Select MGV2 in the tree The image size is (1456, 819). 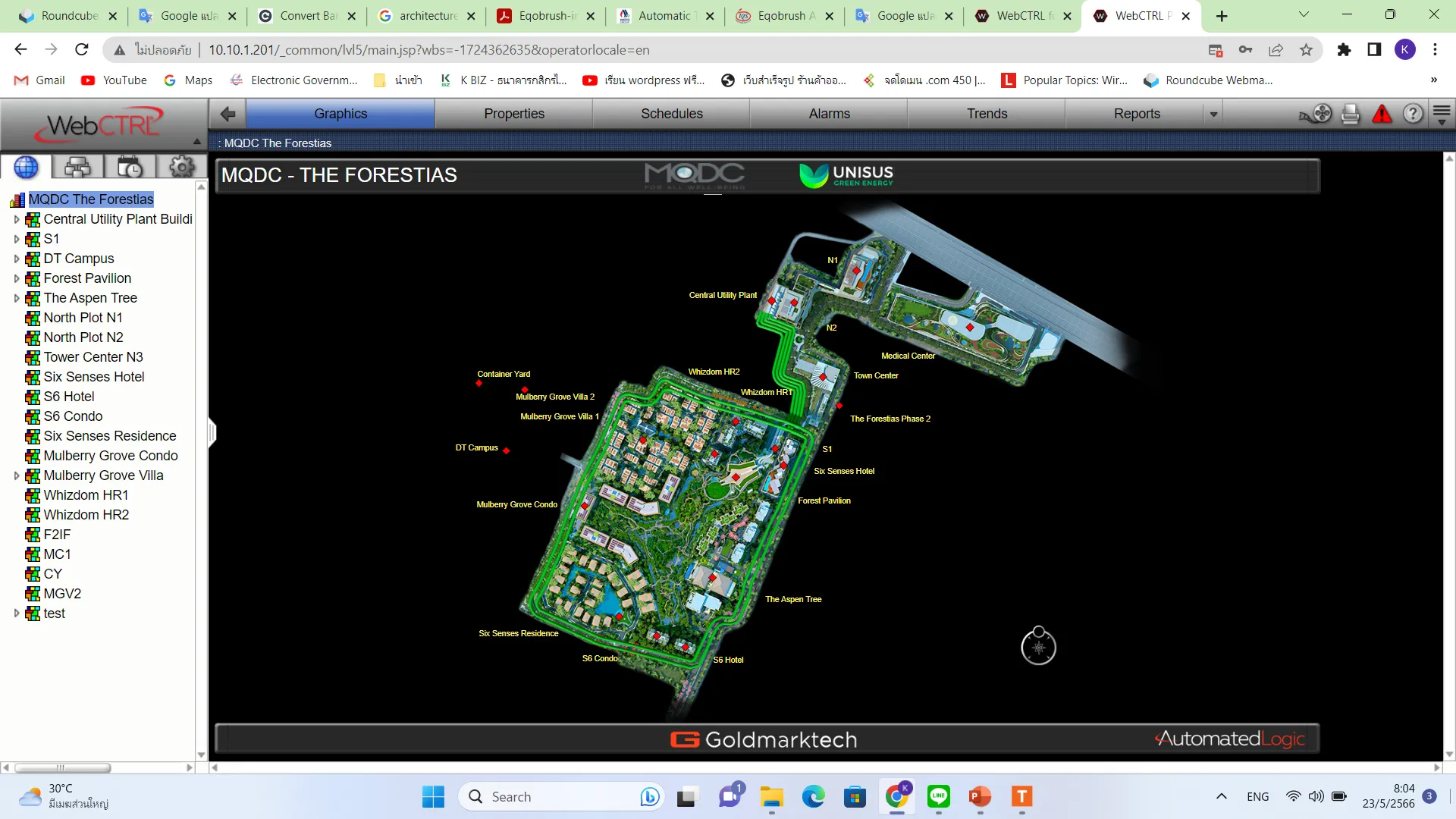62,594
